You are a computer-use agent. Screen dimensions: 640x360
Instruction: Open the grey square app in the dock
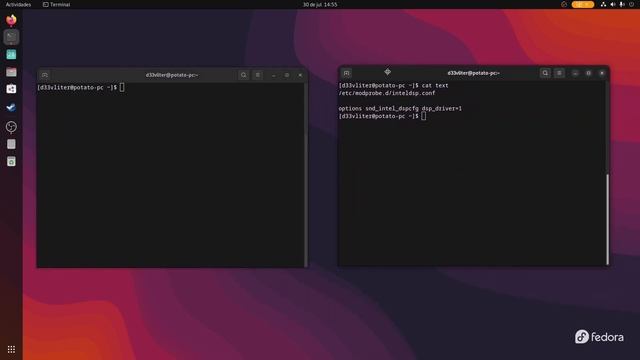(11, 144)
